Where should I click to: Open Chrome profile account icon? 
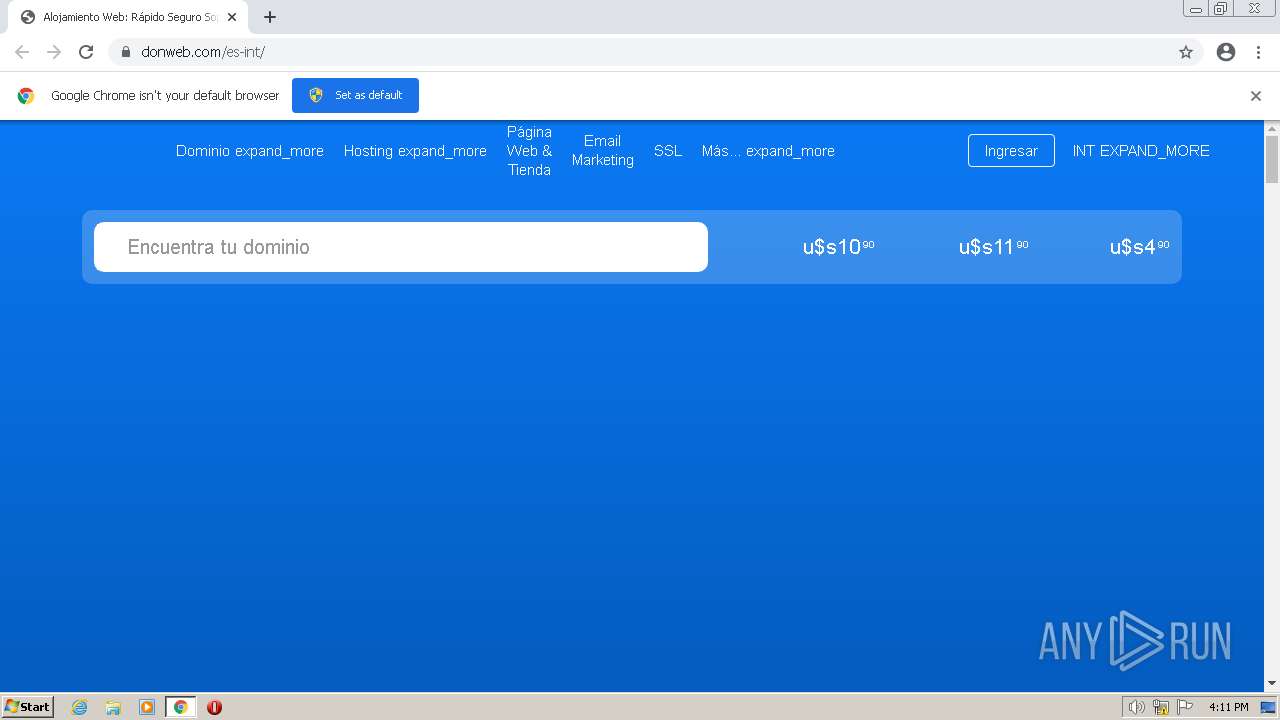pos(1226,52)
